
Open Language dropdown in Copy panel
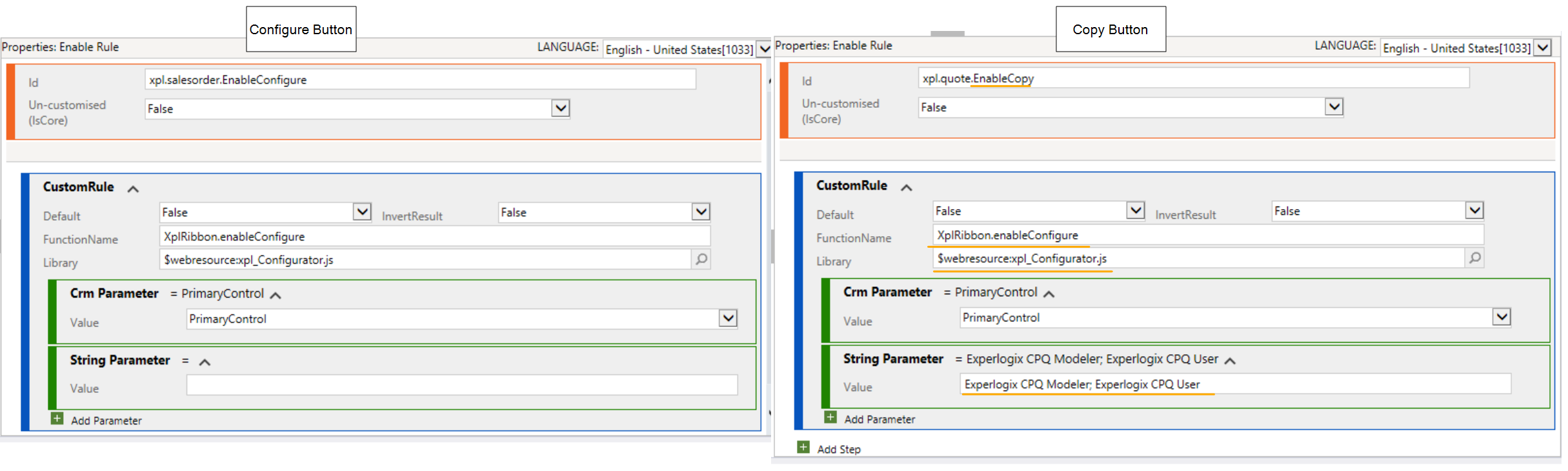click(1542, 48)
